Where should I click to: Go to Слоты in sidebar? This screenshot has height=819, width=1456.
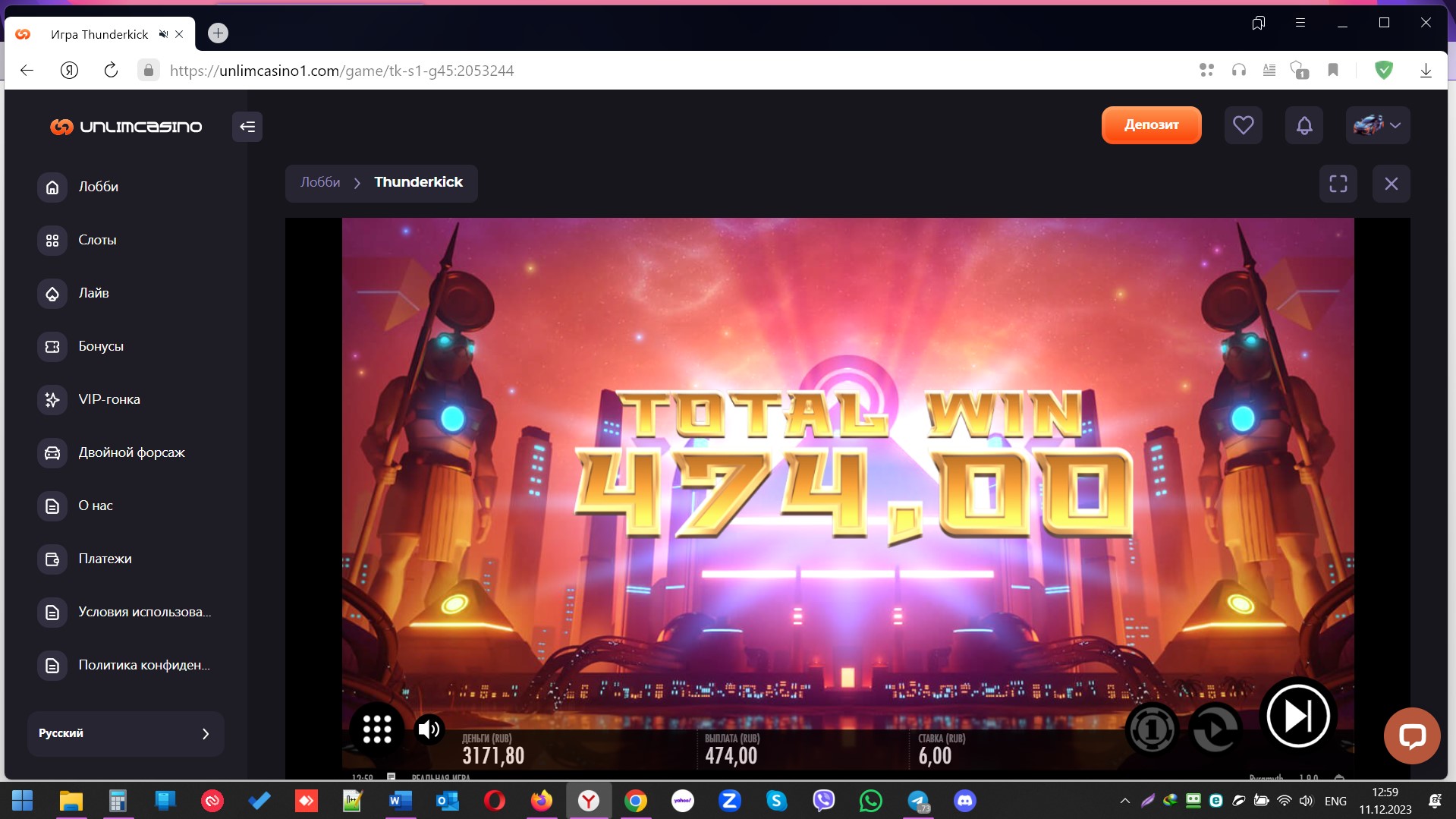97,240
